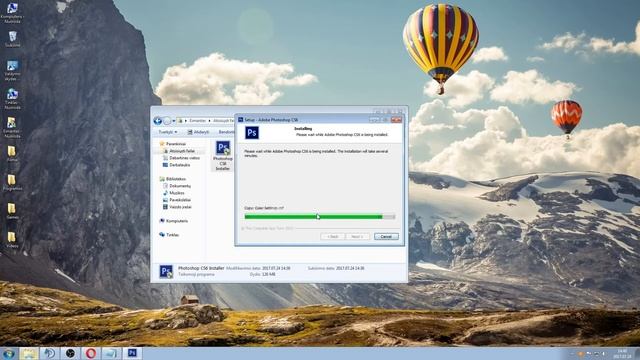Screen dimensions: 640x360
Task: Select Kompiuteris in Explorer sidebar
Action: pos(174,221)
